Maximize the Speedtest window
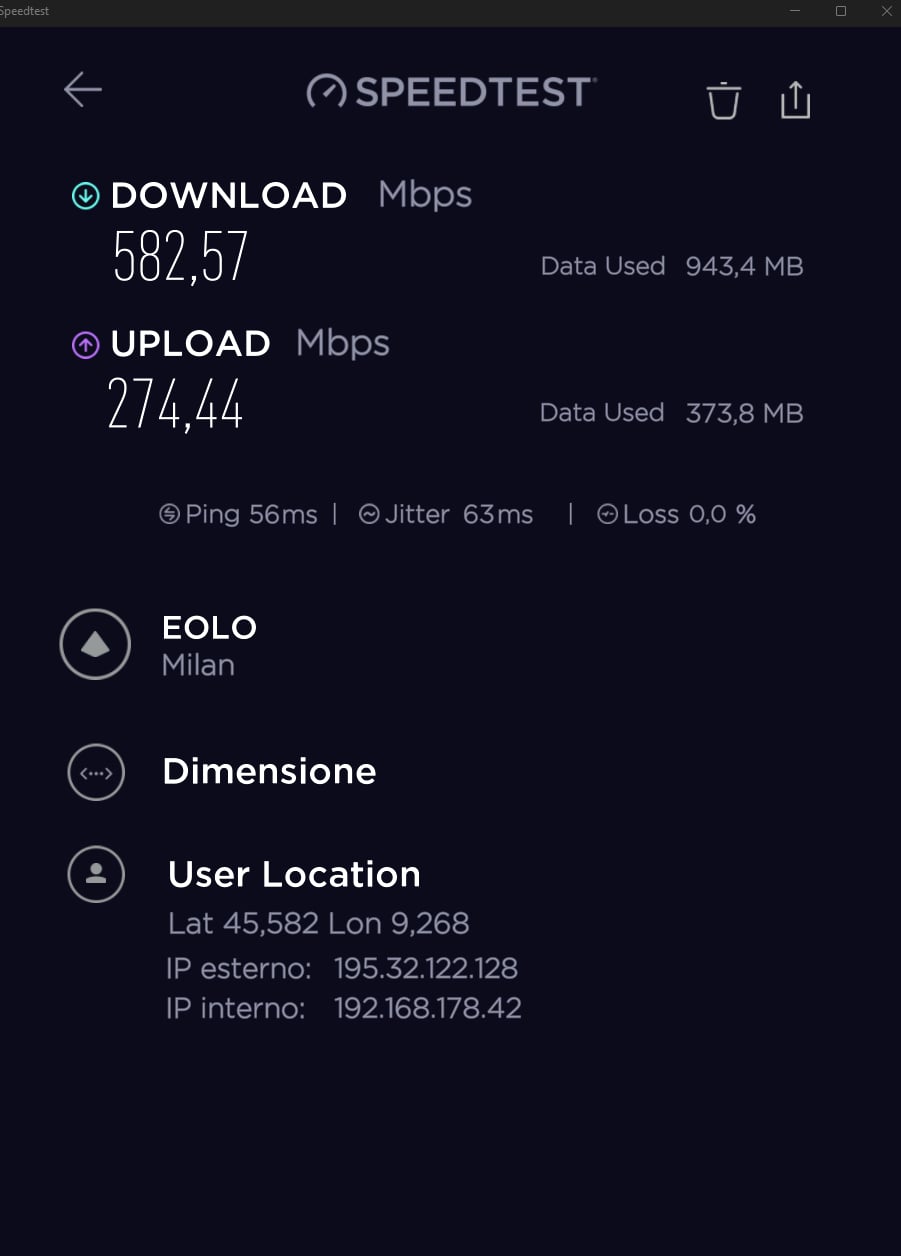The image size is (901, 1256). [x=841, y=11]
